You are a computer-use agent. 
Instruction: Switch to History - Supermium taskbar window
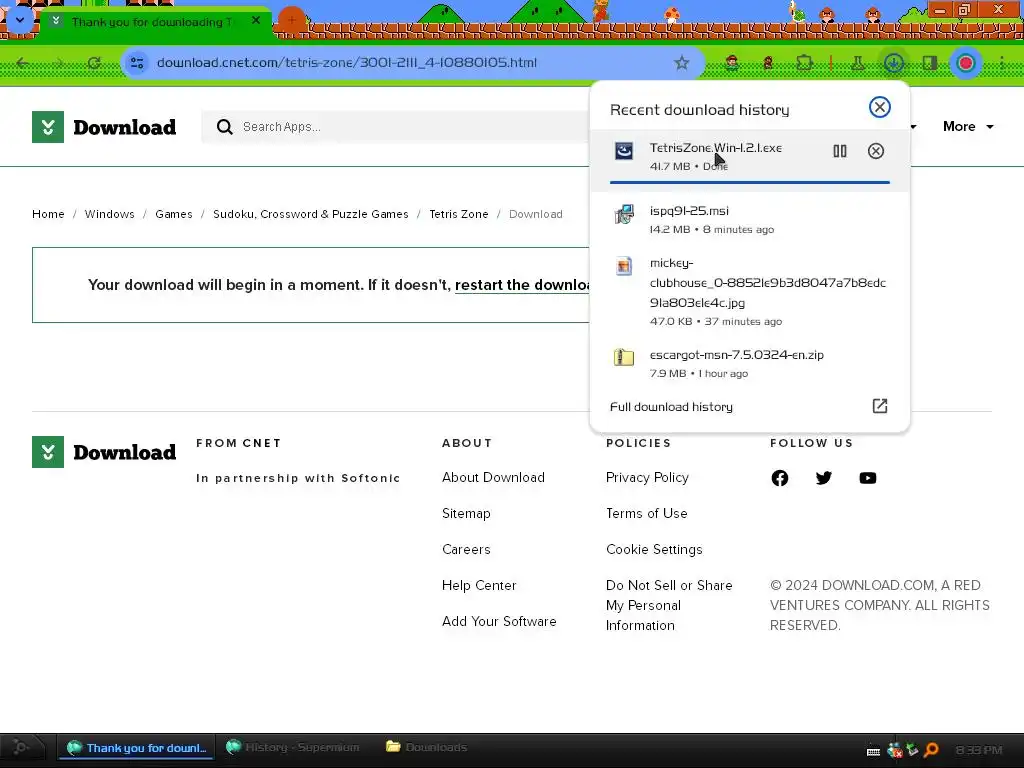tap(293, 747)
